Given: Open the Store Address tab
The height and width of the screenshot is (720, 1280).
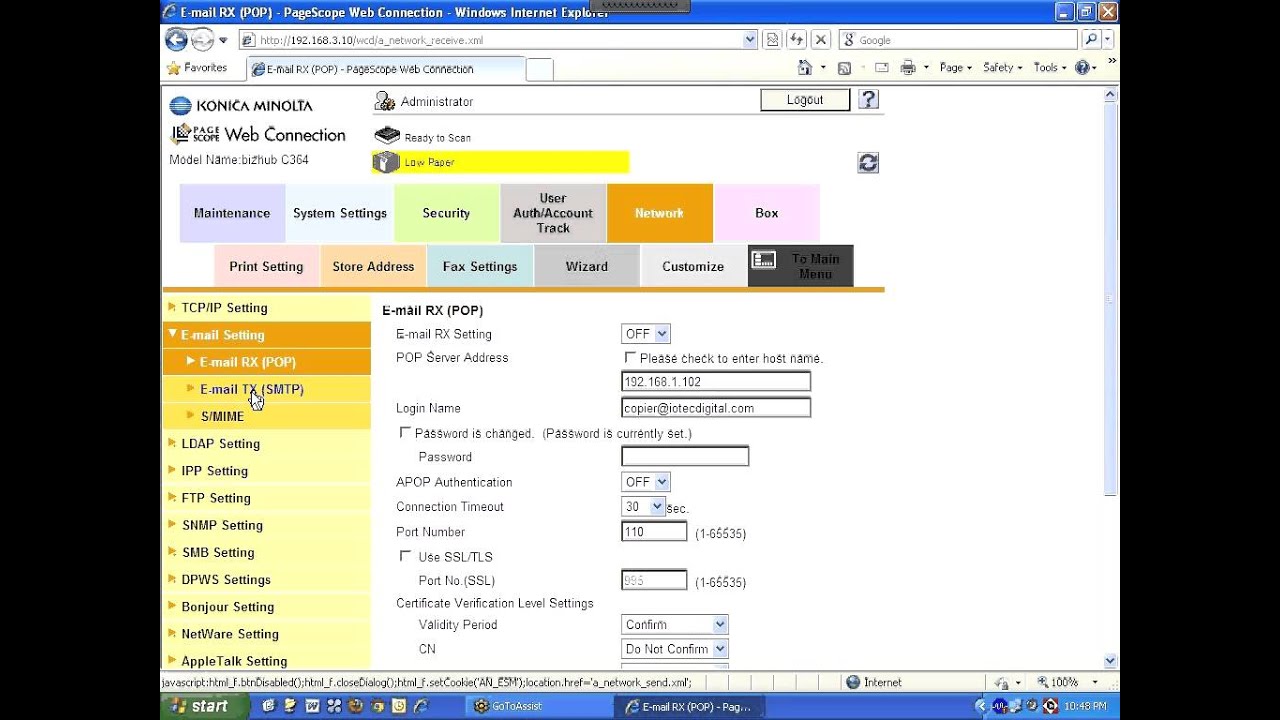Looking at the screenshot, I should (373, 266).
